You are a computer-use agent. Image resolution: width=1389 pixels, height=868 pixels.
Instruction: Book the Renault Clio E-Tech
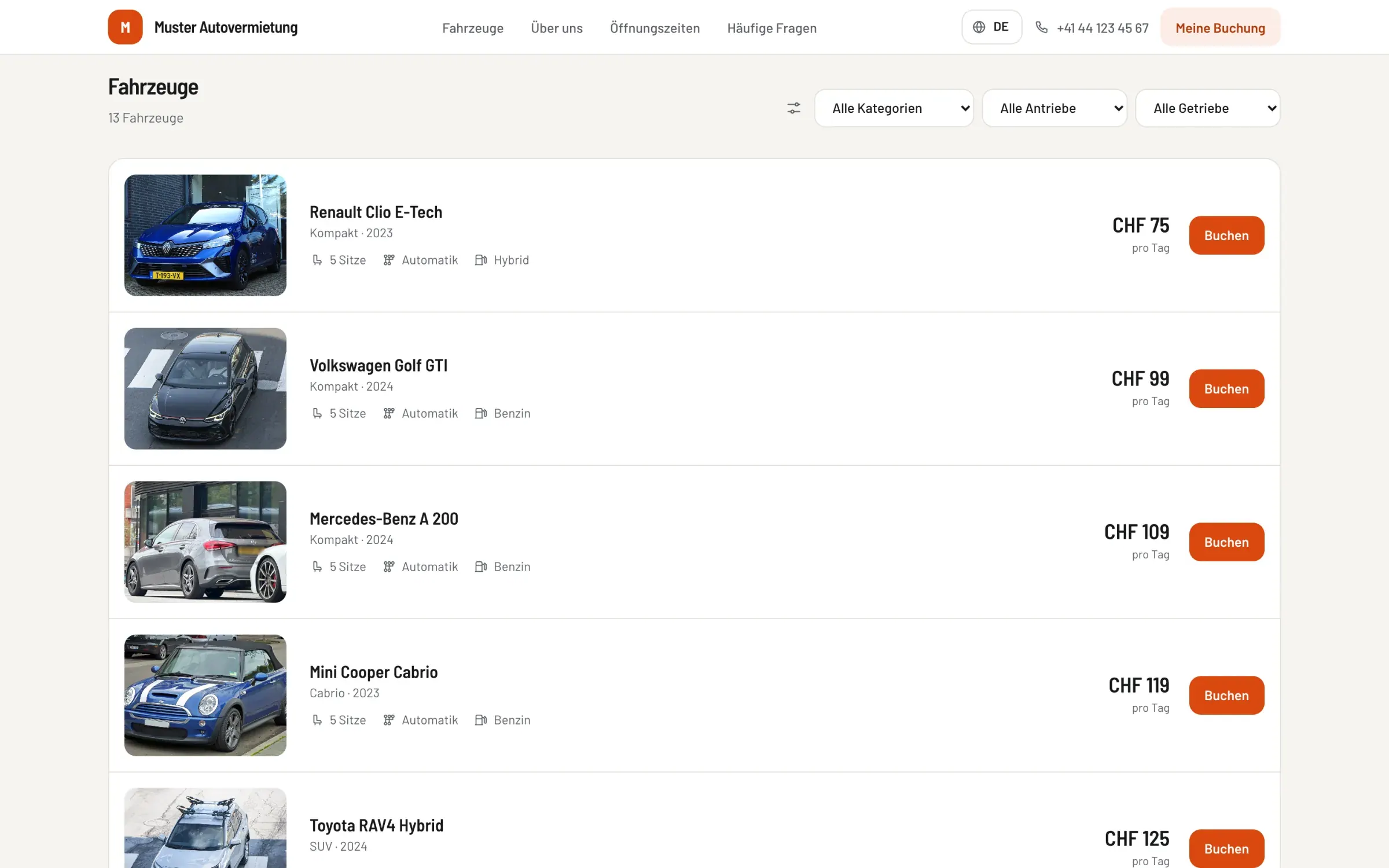[x=1226, y=236]
